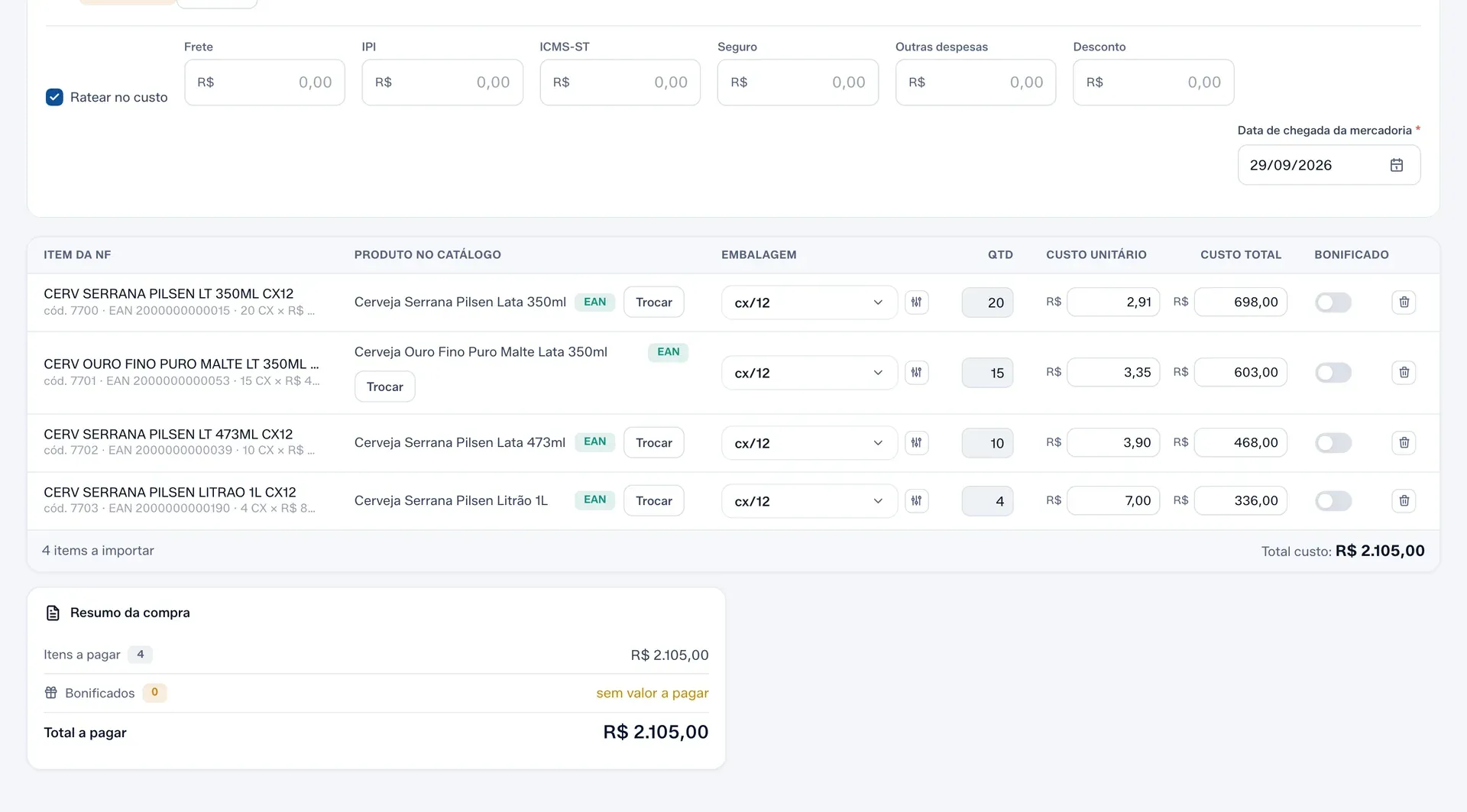Open packaging settings for Serrana Pilsen Lata 473ml
The width and height of the screenshot is (1467, 812).
click(916, 443)
